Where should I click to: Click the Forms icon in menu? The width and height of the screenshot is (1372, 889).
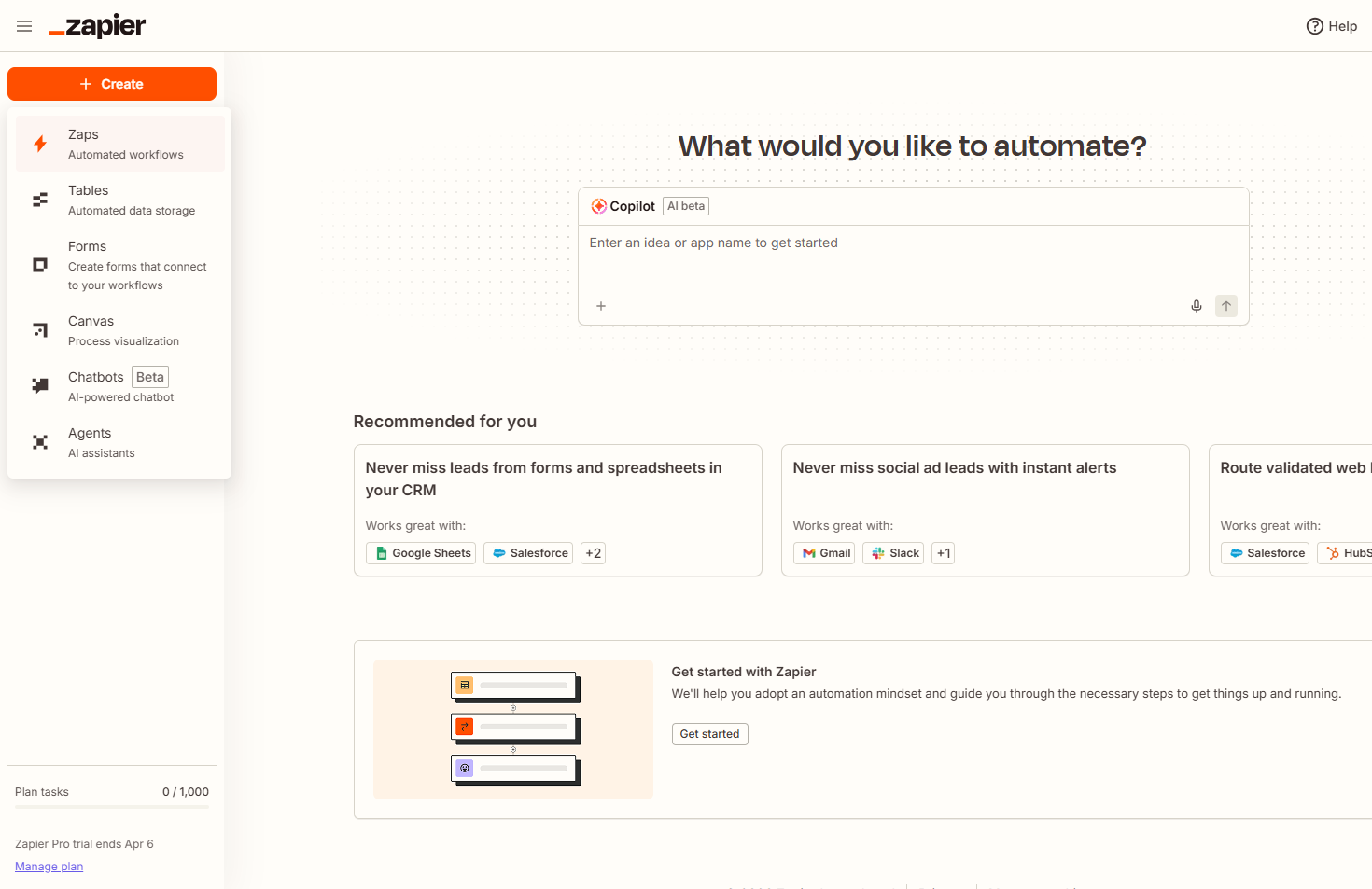coord(40,265)
